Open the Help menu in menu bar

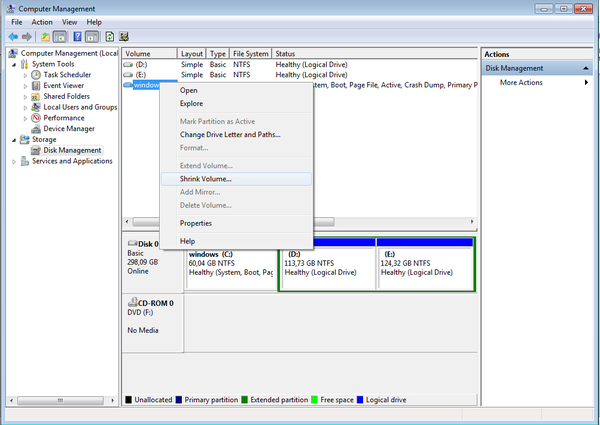click(x=94, y=22)
